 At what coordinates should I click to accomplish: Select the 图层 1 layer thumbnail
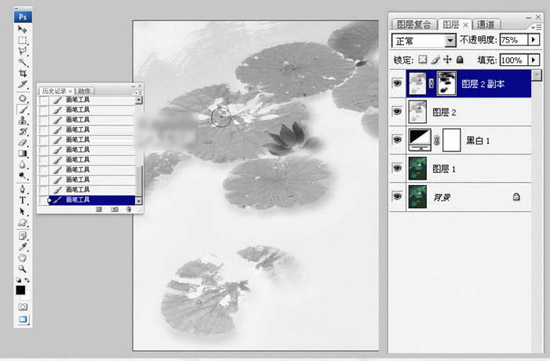tap(417, 168)
